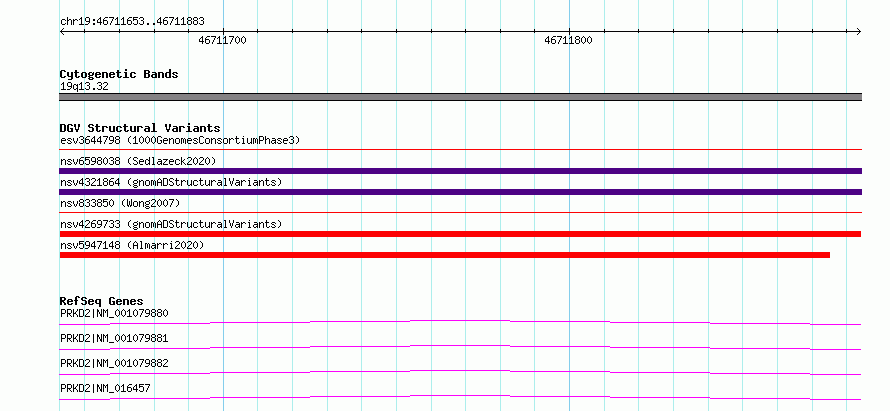Open transcript PRKD2|NM_001079881 label
The height and width of the screenshot is (411, 890).
[114, 338]
